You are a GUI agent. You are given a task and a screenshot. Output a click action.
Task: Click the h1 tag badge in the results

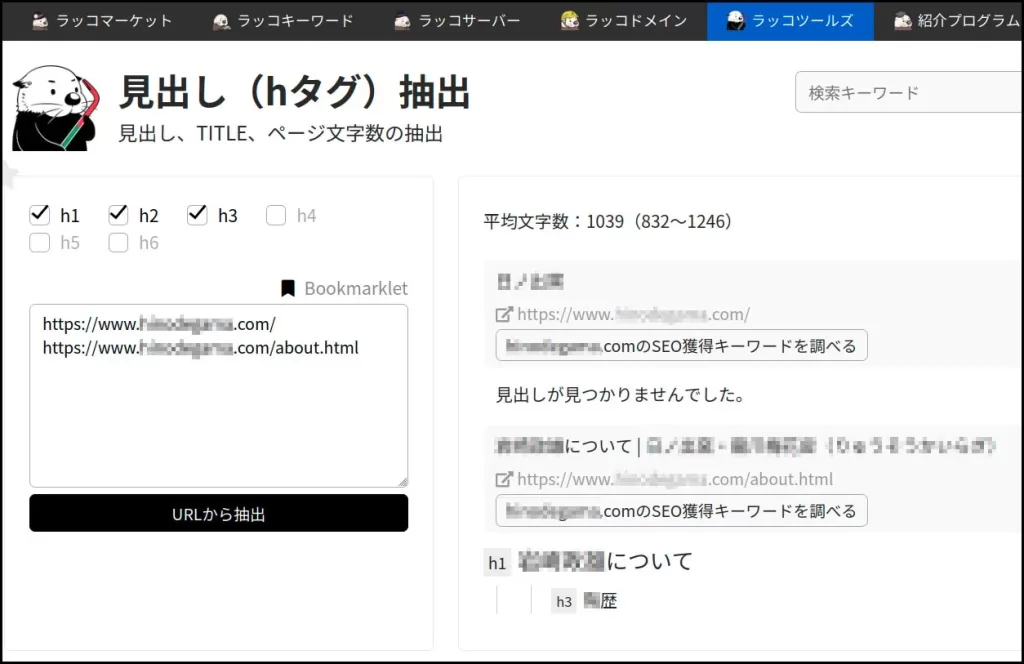coord(497,562)
